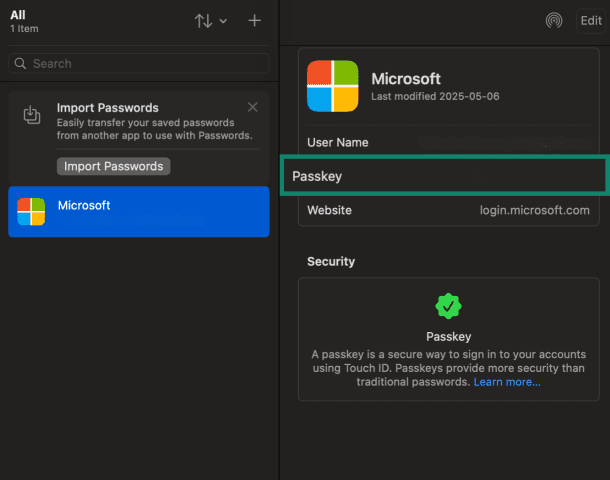Add a new password item
Viewport: 610px width, 480px height.
254,21
